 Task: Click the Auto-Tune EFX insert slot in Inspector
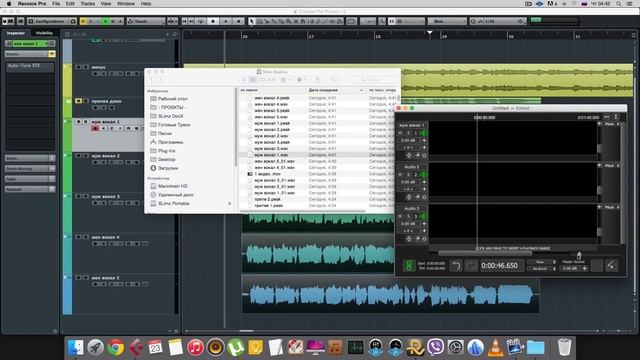[30, 66]
